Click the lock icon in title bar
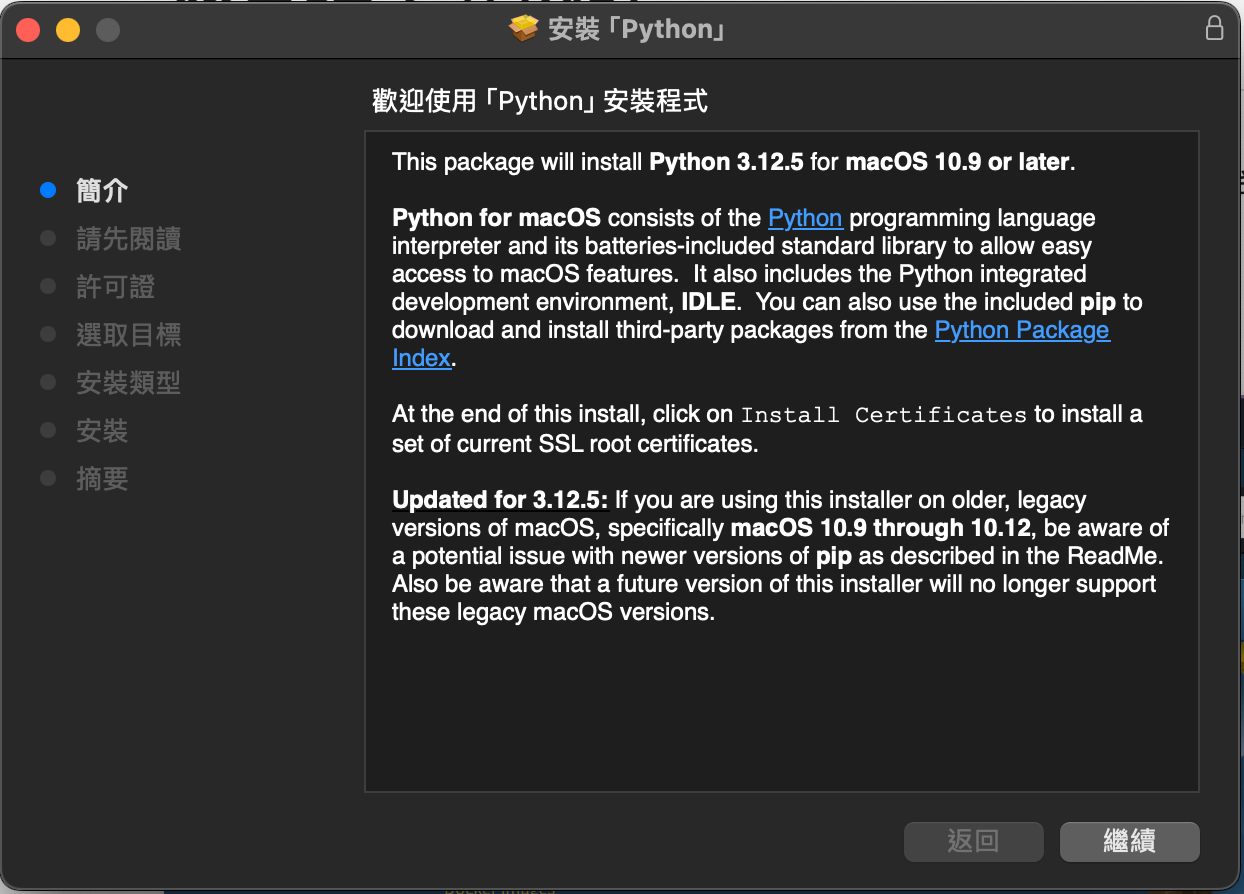The width and height of the screenshot is (1244, 894). coord(1214,29)
